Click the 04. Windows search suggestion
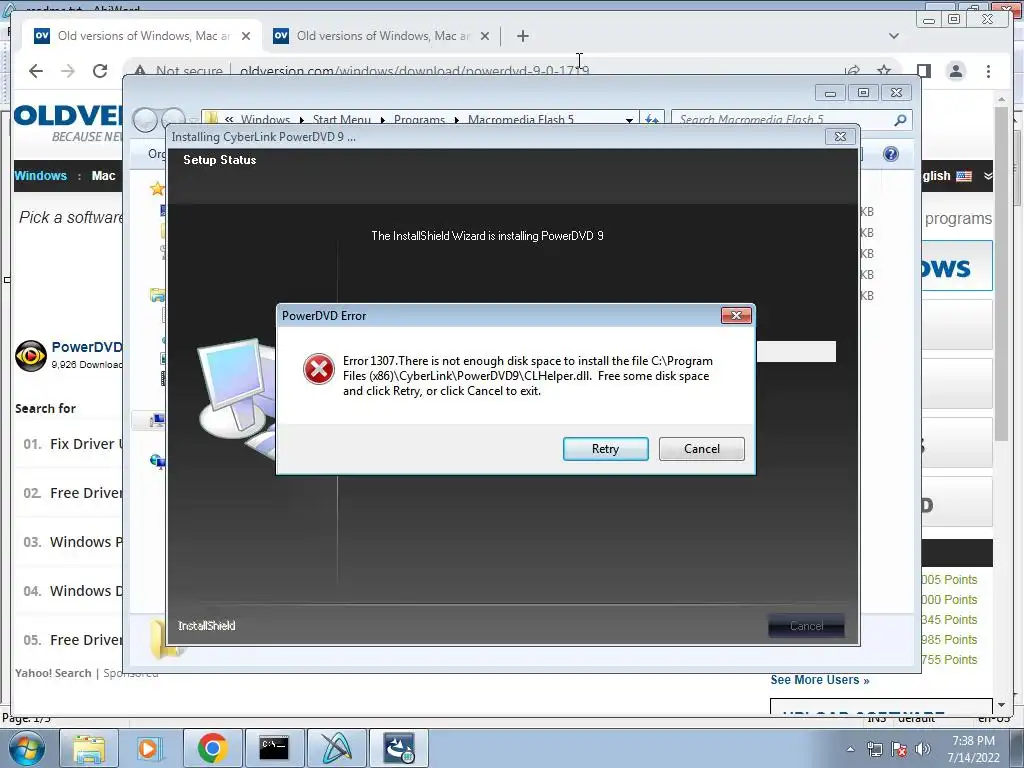Screen dimensions: 1024x768 tap(72, 591)
